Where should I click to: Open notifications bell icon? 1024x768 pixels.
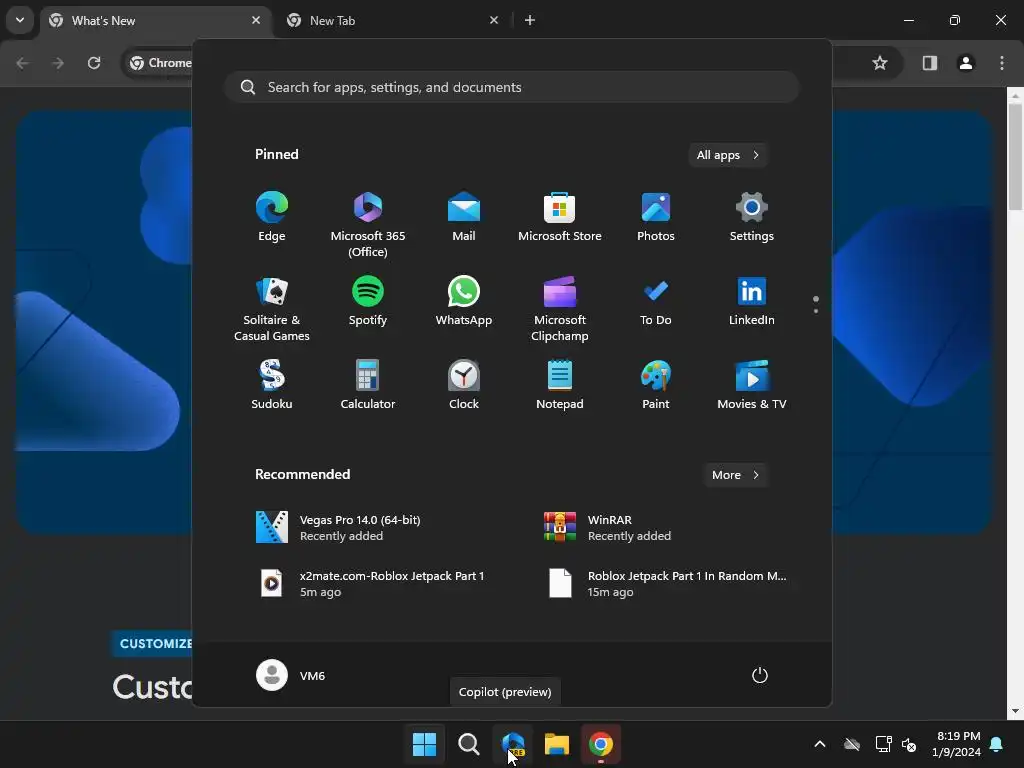click(x=997, y=744)
